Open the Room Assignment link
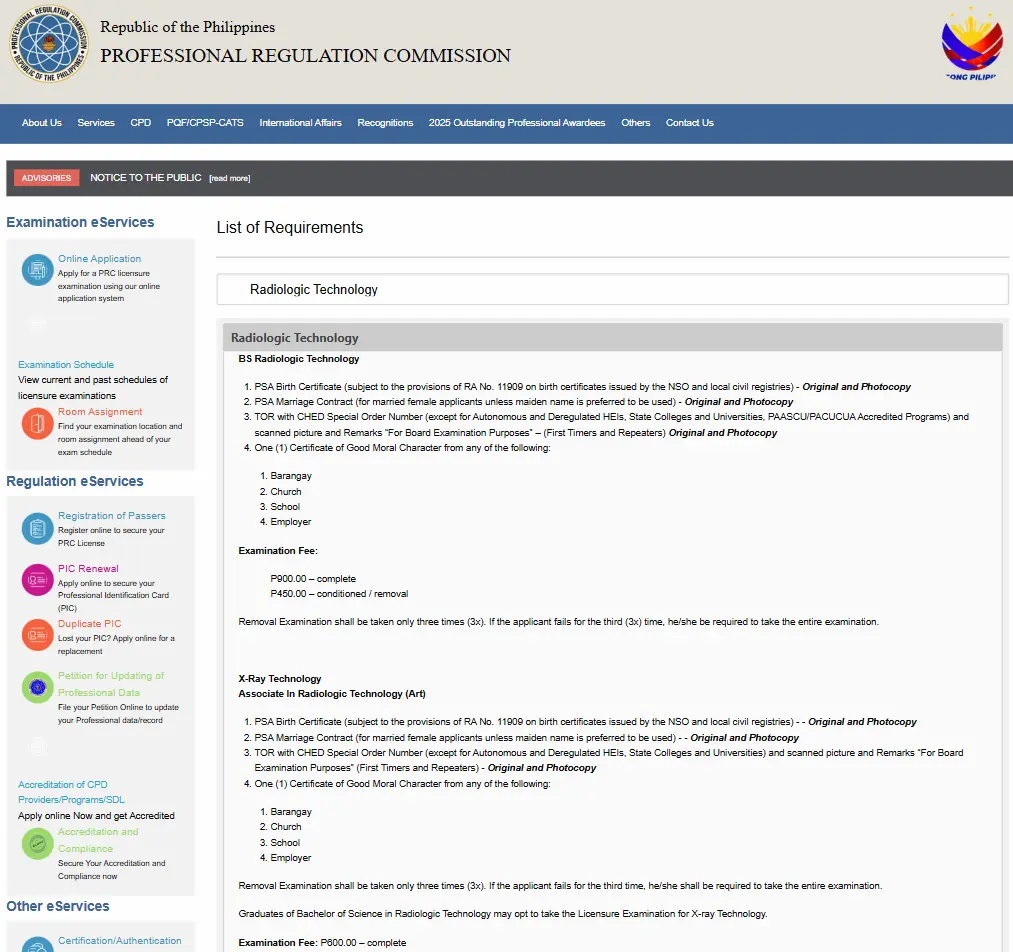Image resolution: width=1013 pixels, height=952 pixels. click(100, 411)
